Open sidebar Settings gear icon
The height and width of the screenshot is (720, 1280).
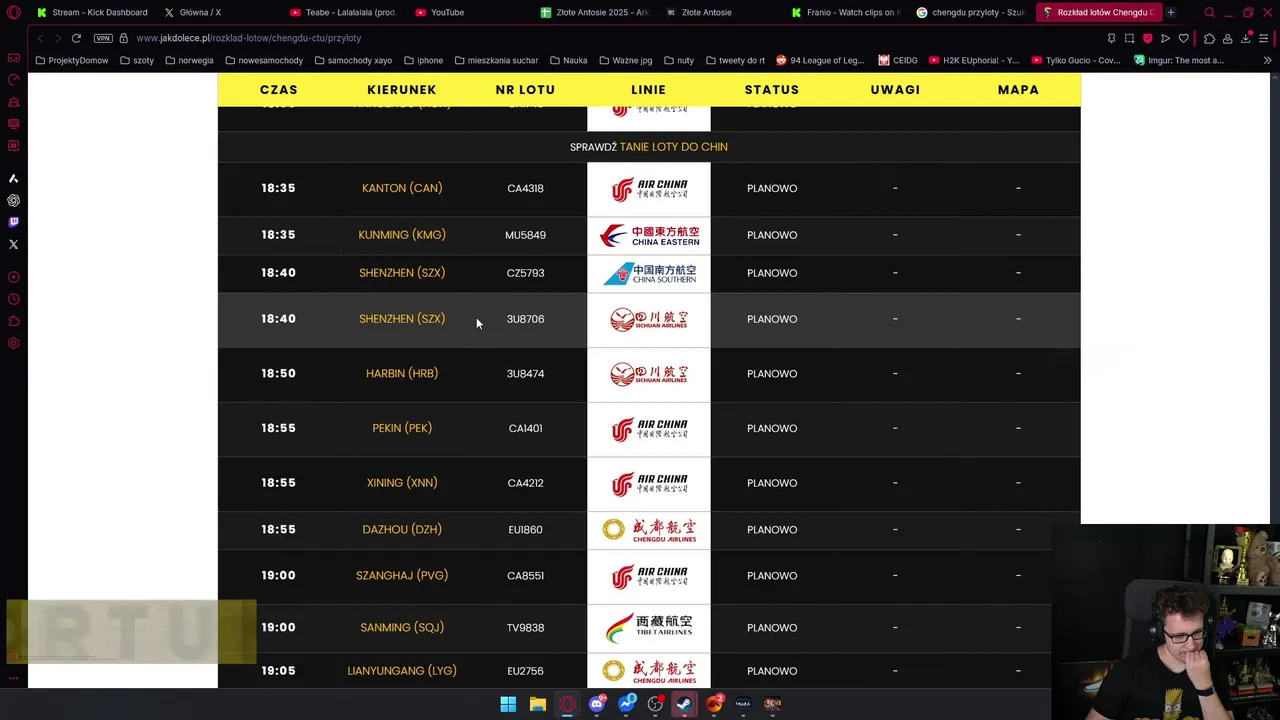(14, 343)
